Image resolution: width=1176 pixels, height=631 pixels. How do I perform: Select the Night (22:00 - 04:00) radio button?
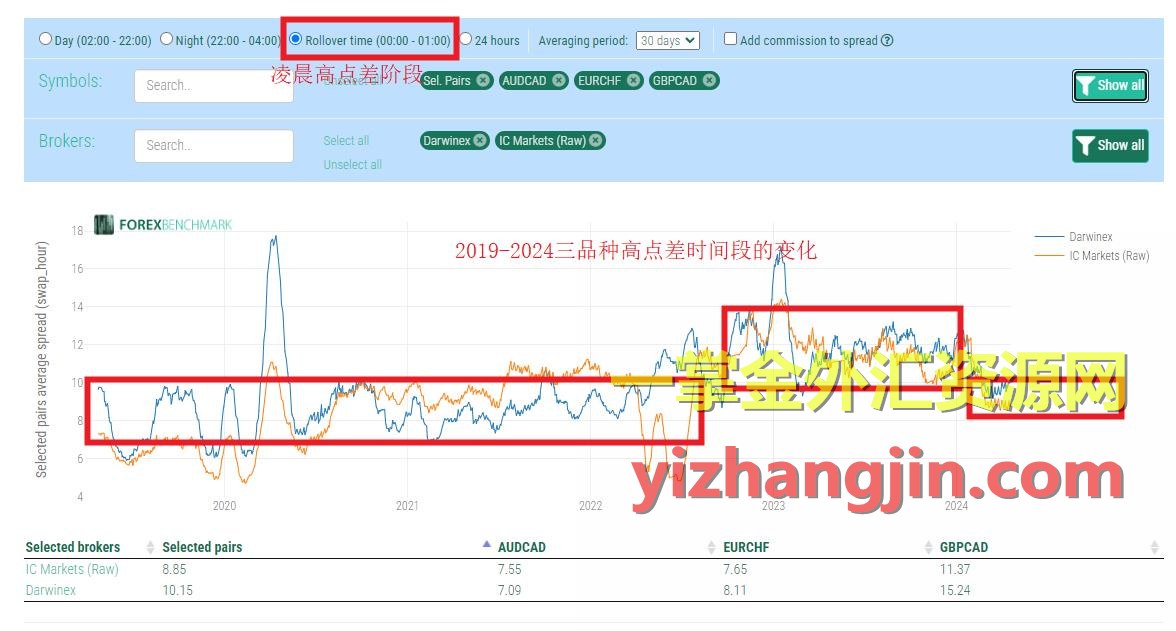point(166,39)
